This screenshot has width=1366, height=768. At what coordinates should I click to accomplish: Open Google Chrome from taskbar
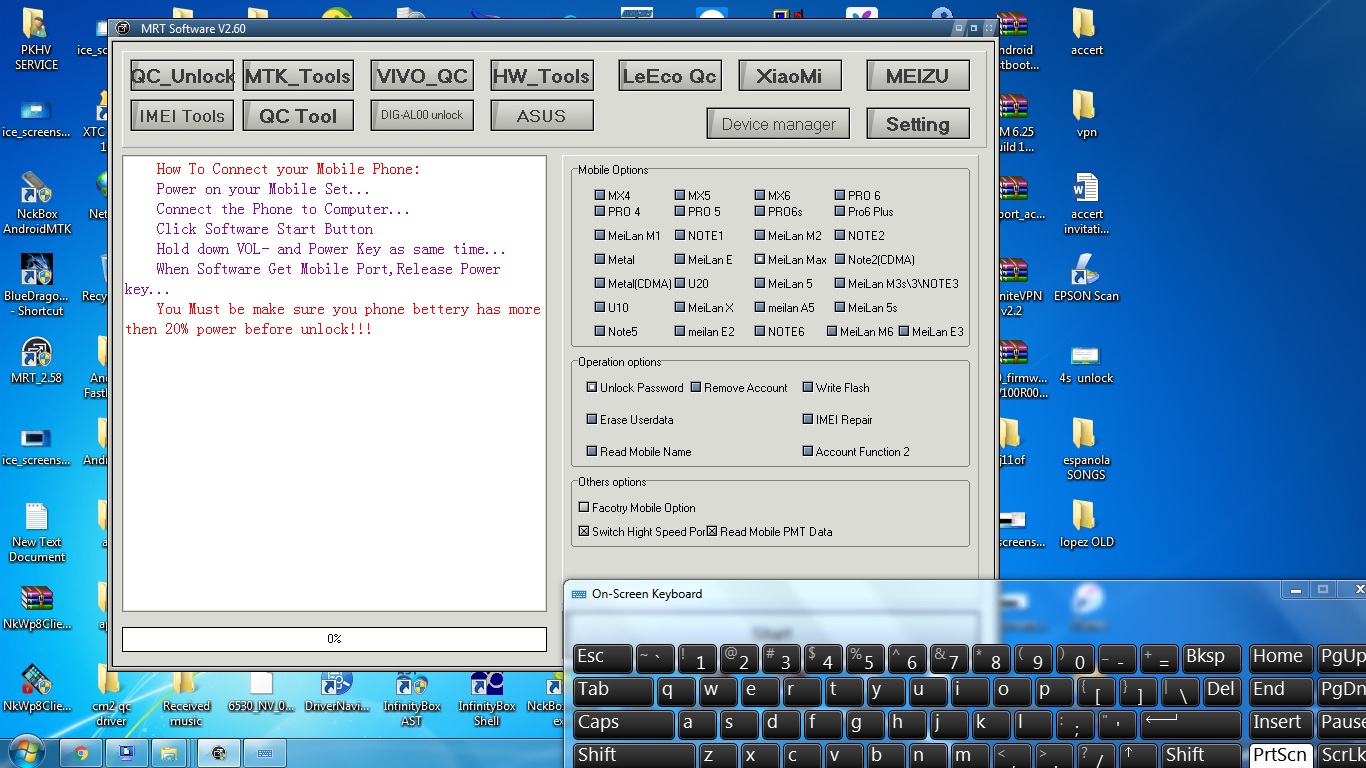81,753
